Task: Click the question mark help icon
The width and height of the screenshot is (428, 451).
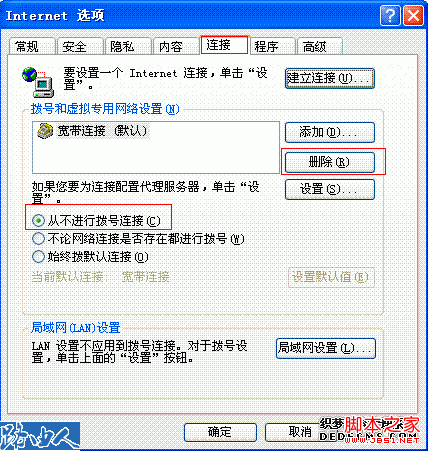Action: point(389,15)
